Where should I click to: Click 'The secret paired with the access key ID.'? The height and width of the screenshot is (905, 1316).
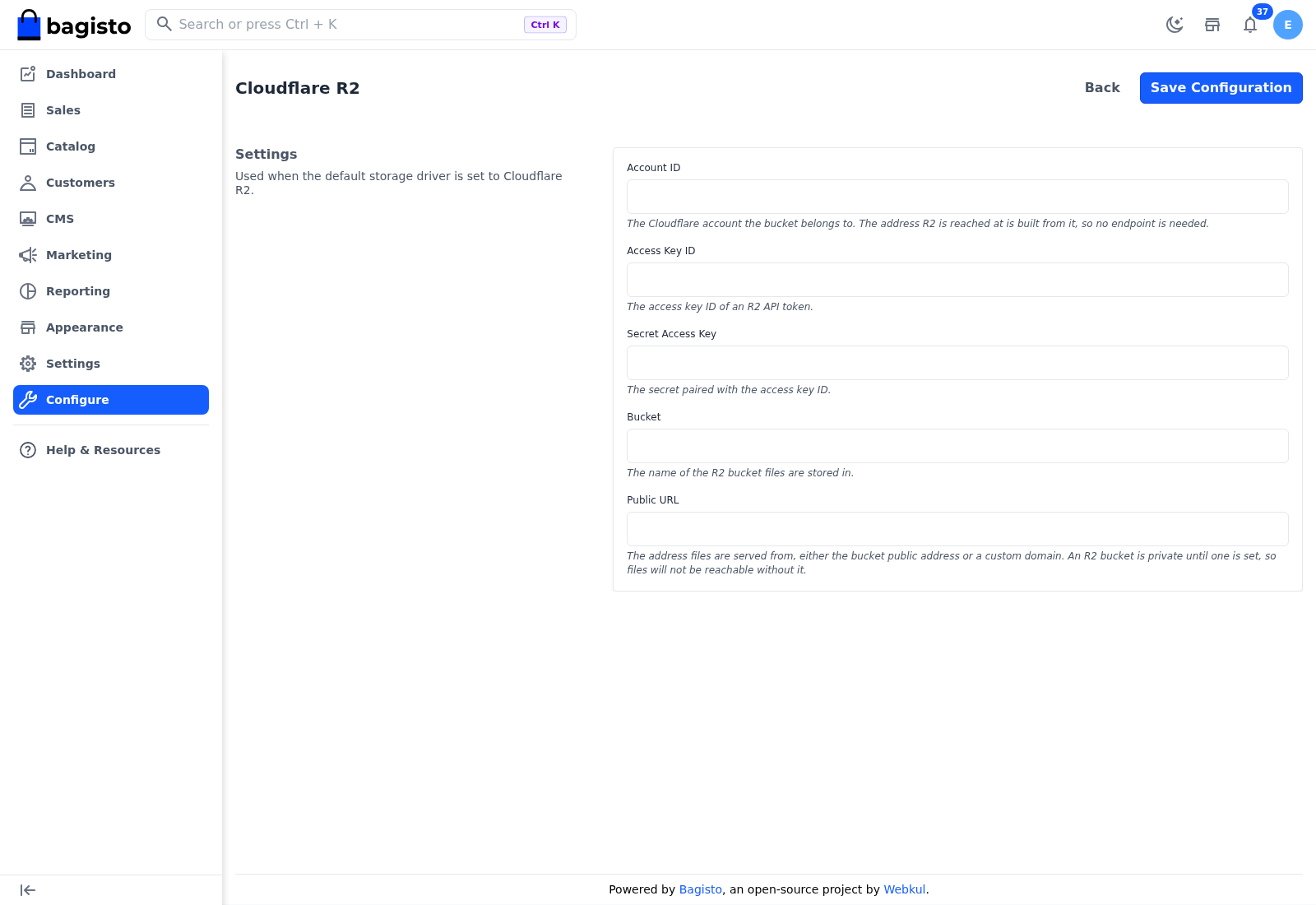[729, 390]
